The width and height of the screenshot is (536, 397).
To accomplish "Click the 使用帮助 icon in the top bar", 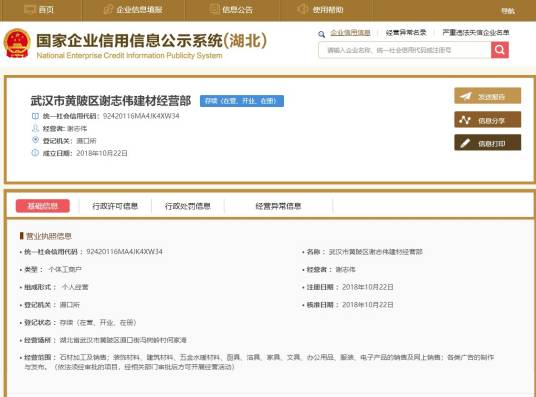I will [x=303, y=9].
